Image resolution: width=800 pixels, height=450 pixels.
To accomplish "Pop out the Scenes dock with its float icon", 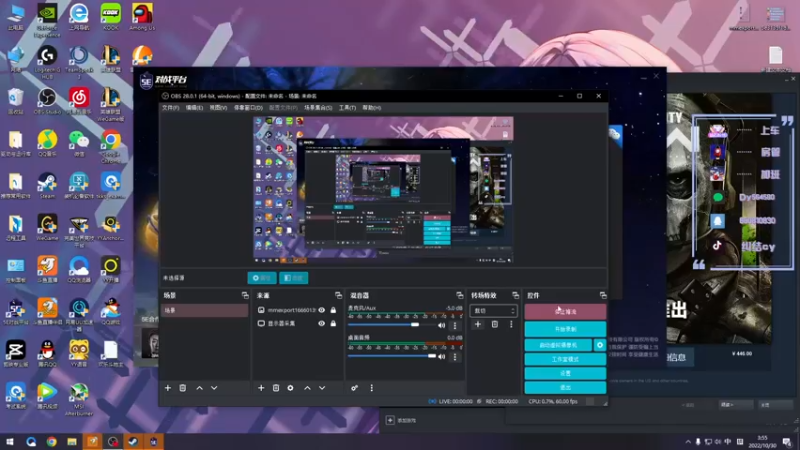I will (x=245, y=295).
